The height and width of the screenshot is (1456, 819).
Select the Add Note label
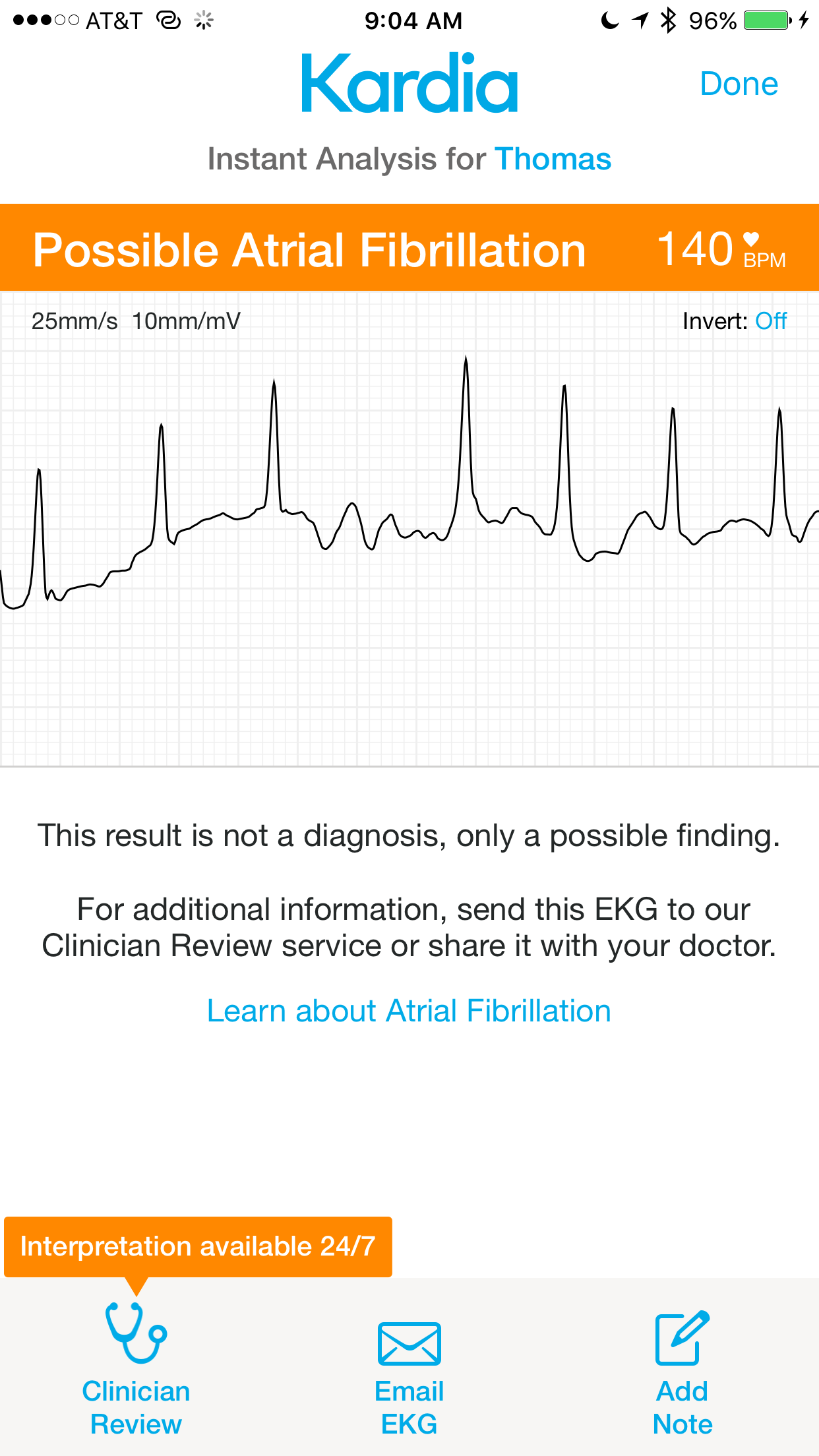click(682, 1407)
